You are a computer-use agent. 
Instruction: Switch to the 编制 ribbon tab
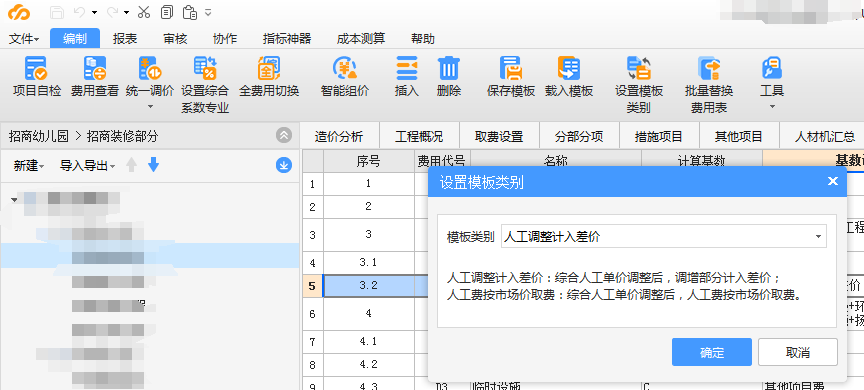75,39
